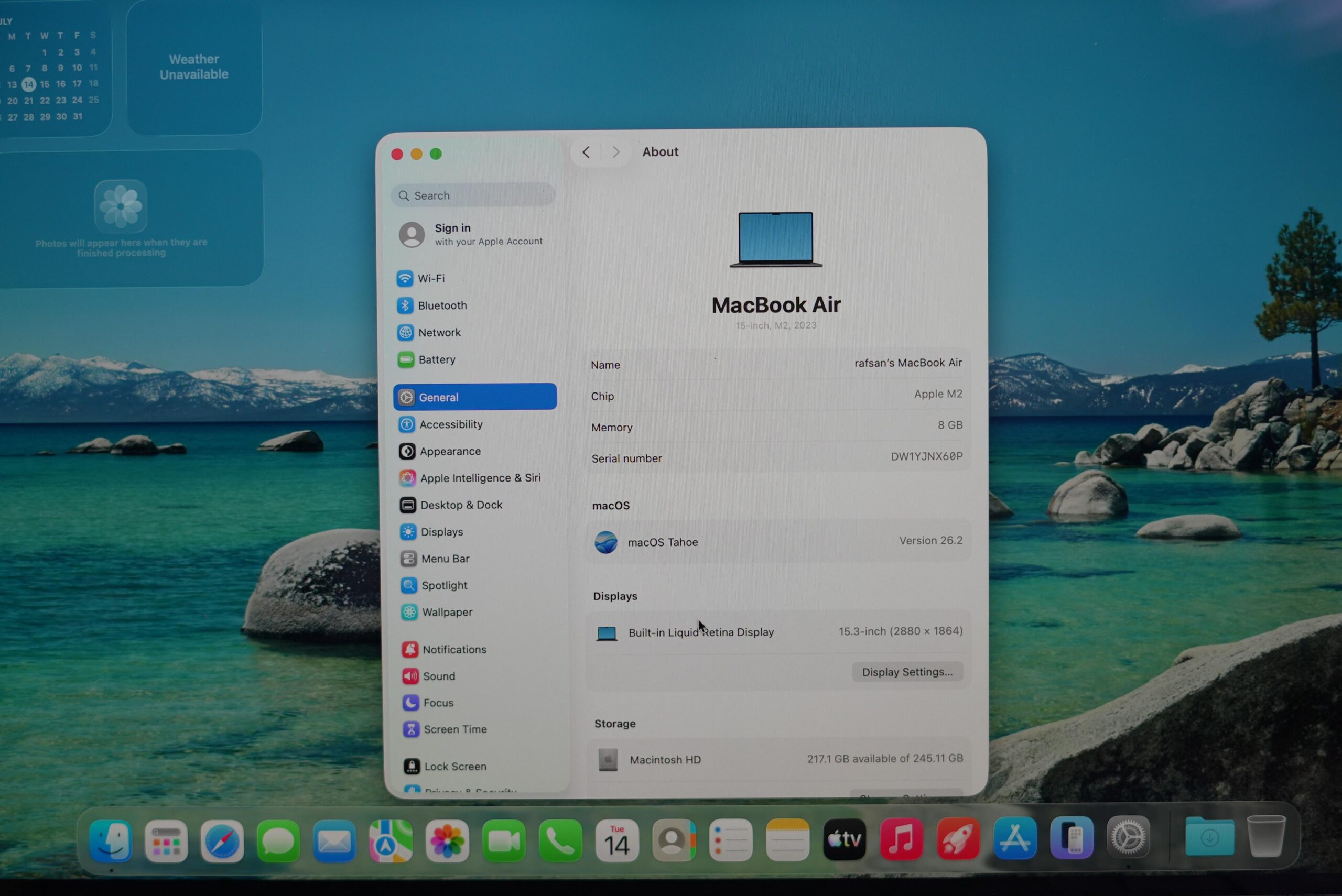The image size is (1342, 896).
Task: Select General in the sidebar
Action: pos(475,397)
